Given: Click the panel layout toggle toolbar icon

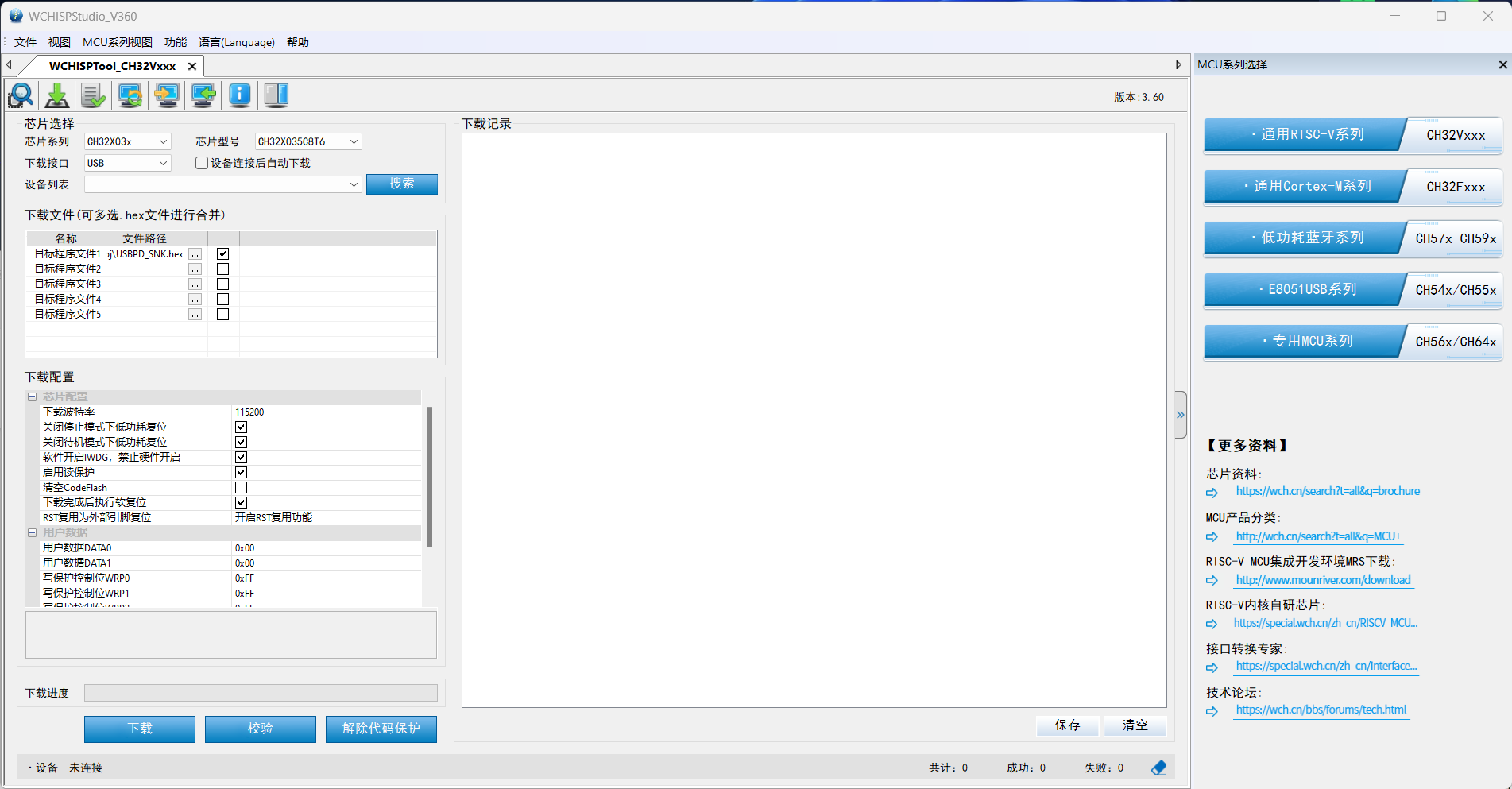Looking at the screenshot, I should pos(276,95).
